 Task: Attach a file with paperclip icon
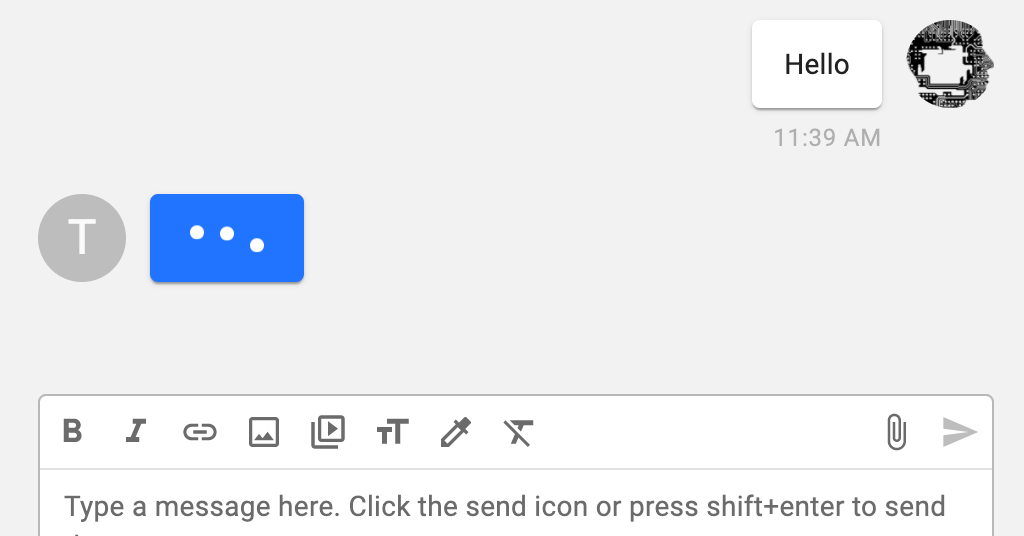click(897, 432)
